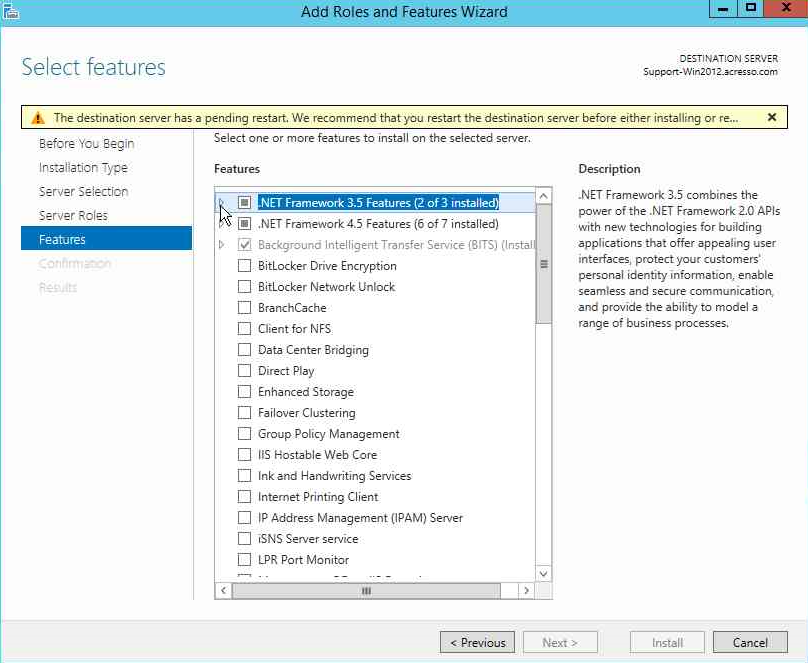The height and width of the screenshot is (663, 808).
Task: Expand the .NET Framework 4.5 Features node
Action: [223, 224]
